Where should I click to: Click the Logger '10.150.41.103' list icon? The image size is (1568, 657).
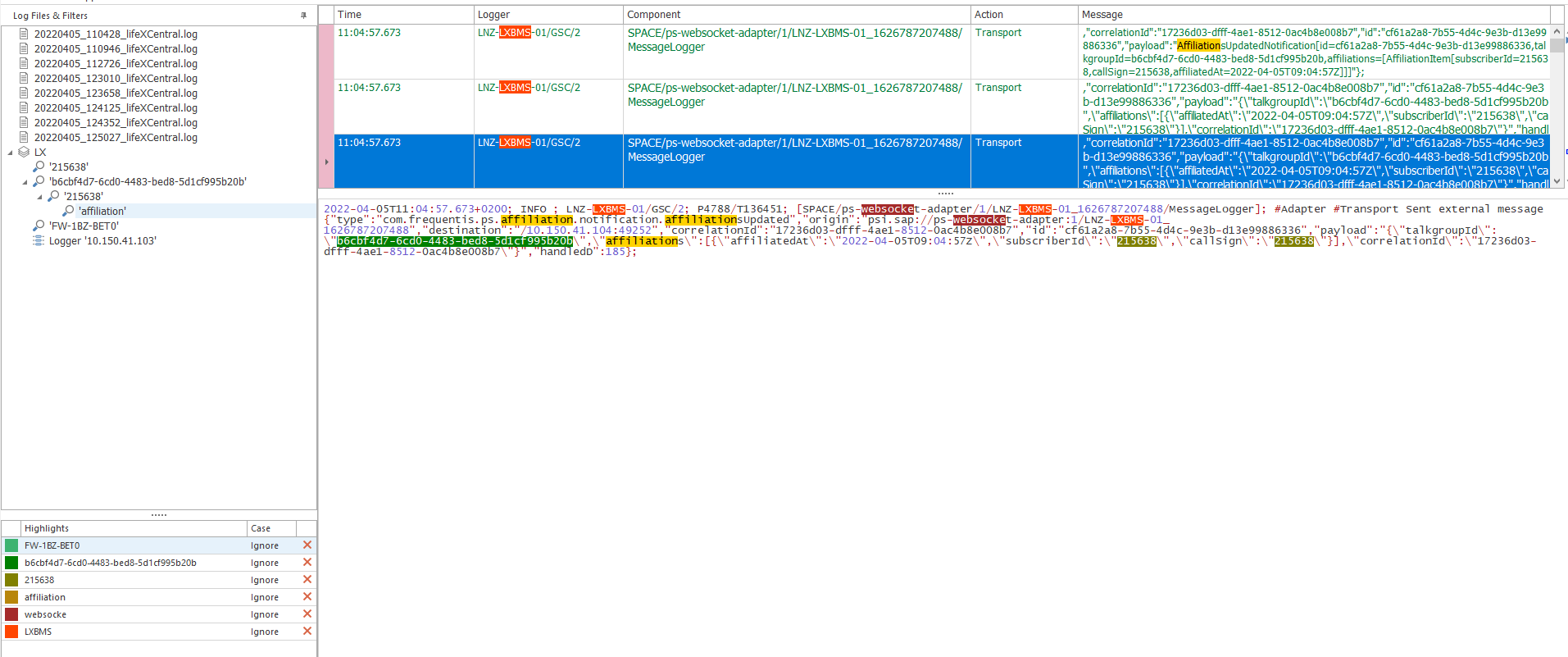coord(39,240)
